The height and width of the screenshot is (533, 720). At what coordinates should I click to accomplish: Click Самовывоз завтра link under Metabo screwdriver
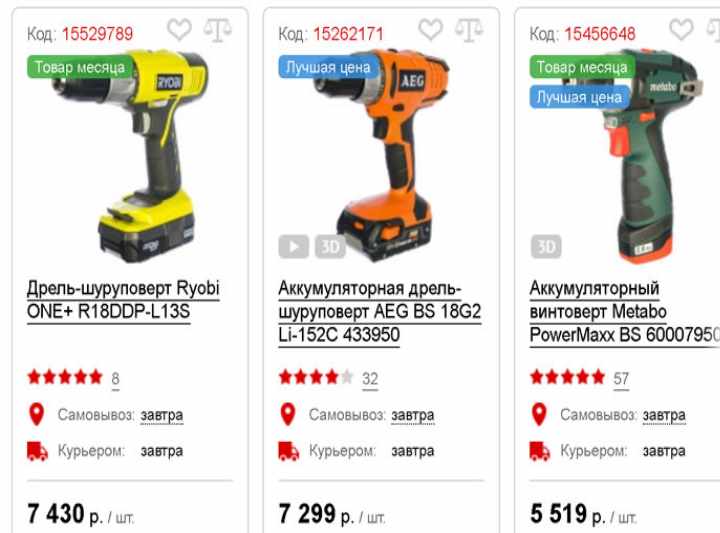pos(664,415)
